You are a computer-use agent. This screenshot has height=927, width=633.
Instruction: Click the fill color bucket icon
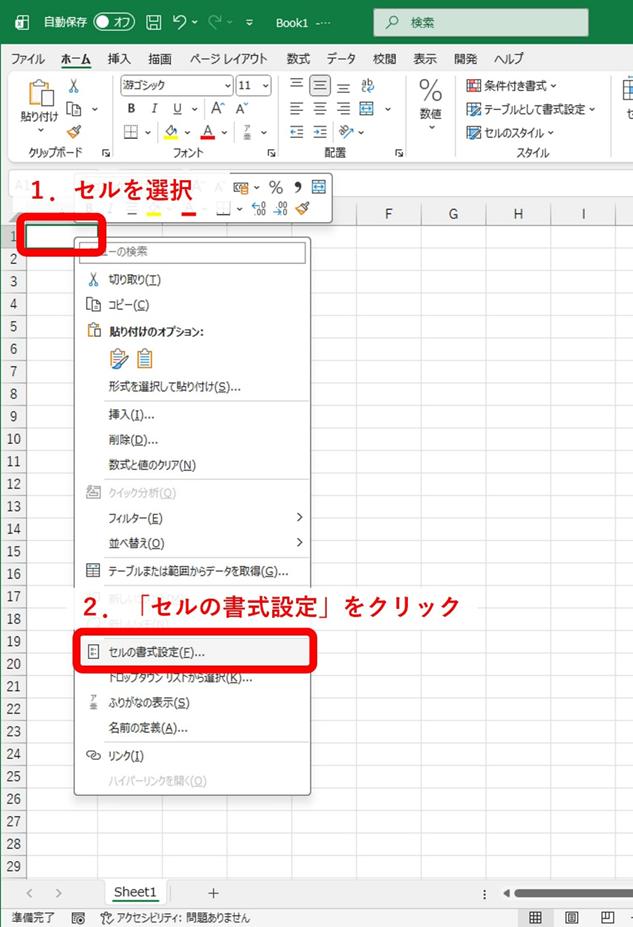tap(171, 132)
